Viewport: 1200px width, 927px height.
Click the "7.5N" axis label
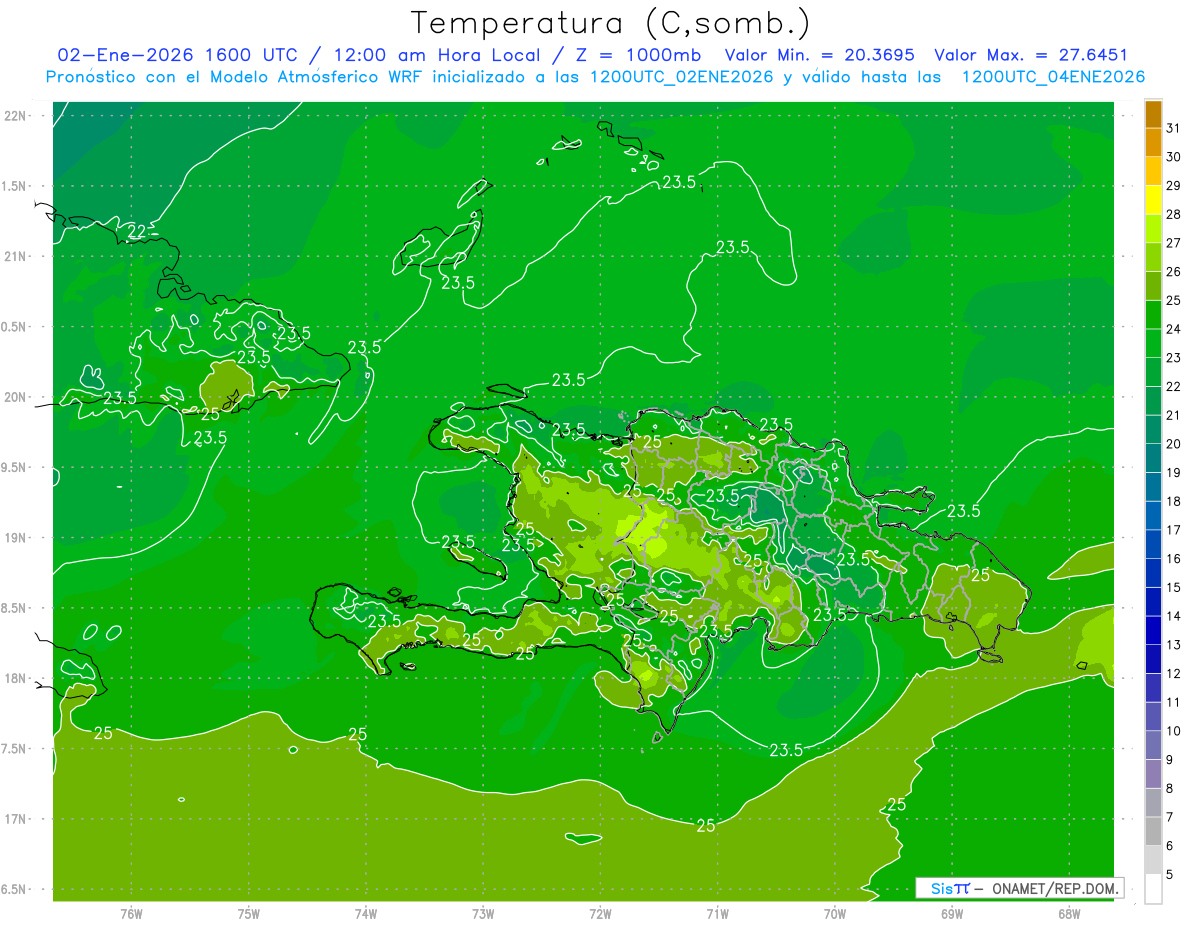pyautogui.click(x=14, y=749)
